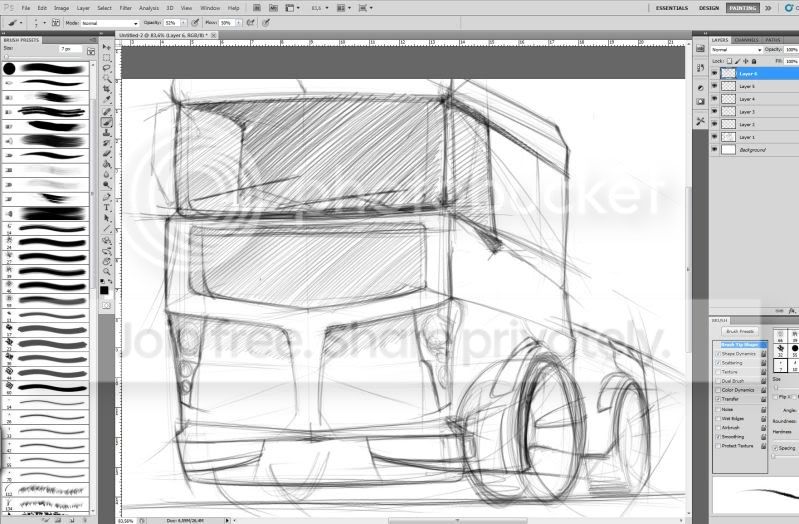Screen dimensions: 799x524
Task: Select the Lasso tool
Action: 106,68
